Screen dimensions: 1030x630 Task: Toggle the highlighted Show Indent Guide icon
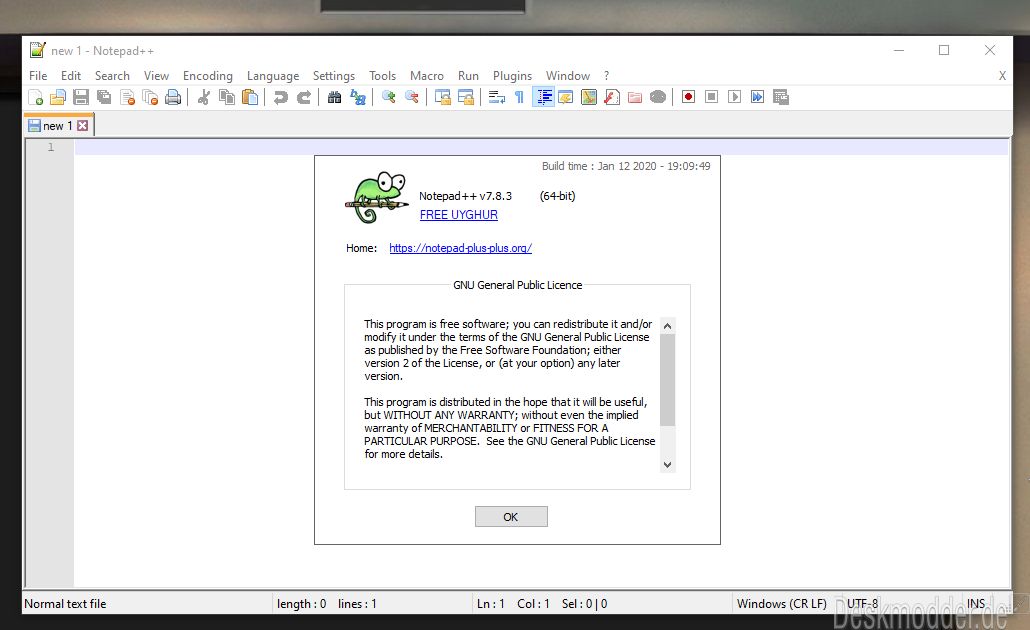point(543,97)
